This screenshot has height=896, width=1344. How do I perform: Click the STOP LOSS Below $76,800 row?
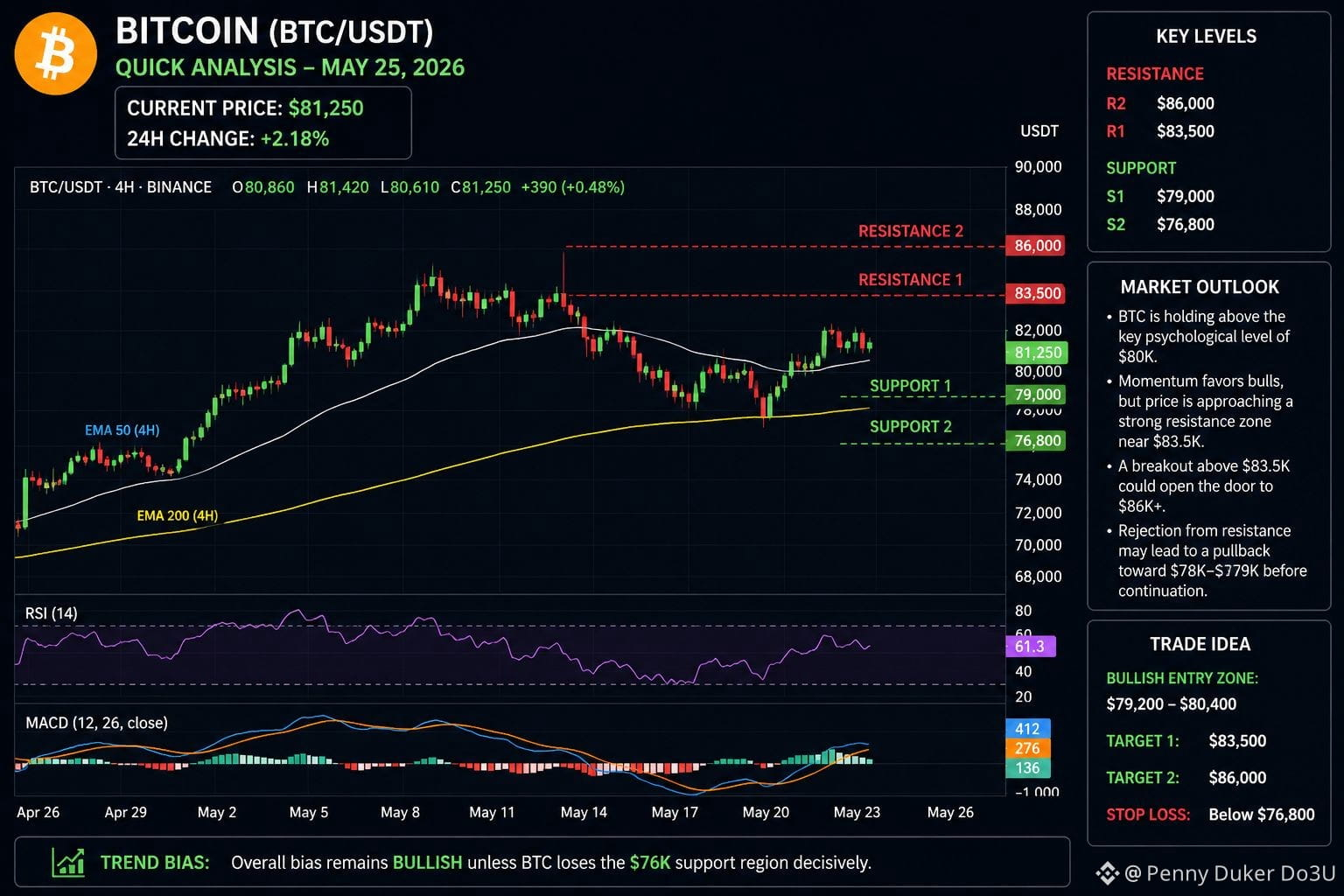coord(1210,815)
